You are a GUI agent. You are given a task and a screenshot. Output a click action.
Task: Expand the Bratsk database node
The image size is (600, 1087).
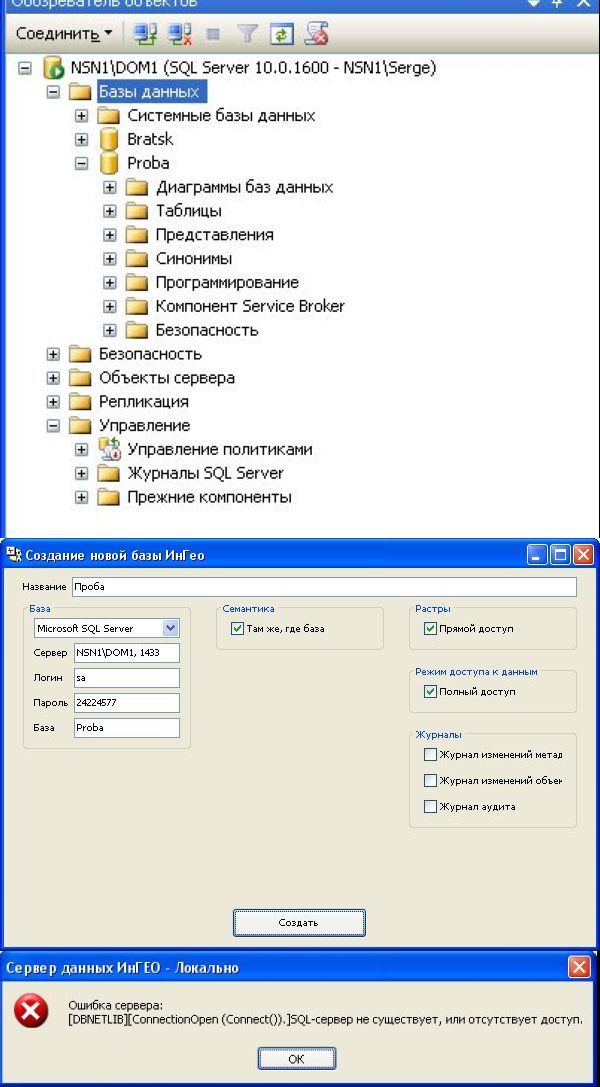tap(82, 139)
